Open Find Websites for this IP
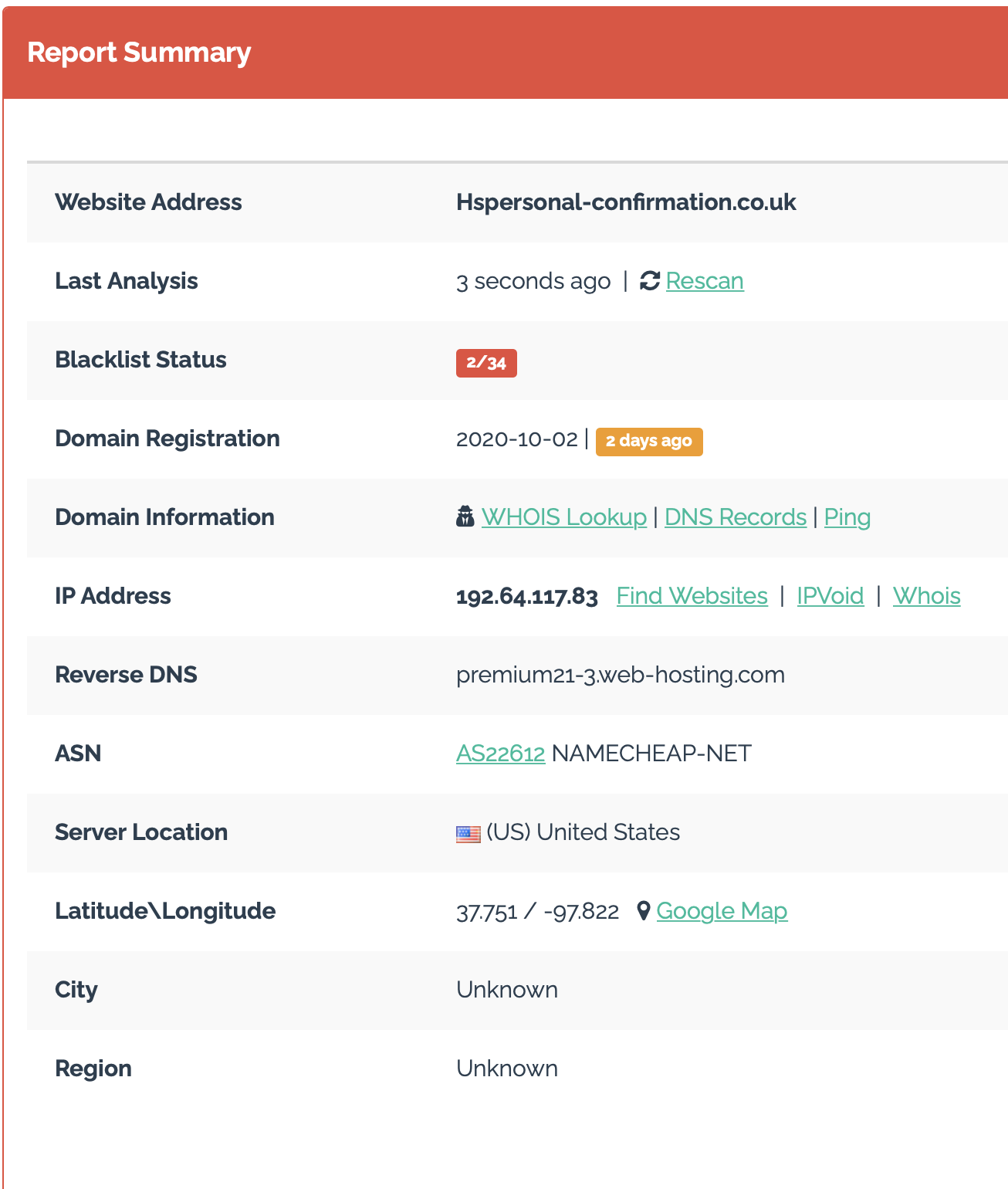This screenshot has height=1189, width=1008. click(x=692, y=596)
